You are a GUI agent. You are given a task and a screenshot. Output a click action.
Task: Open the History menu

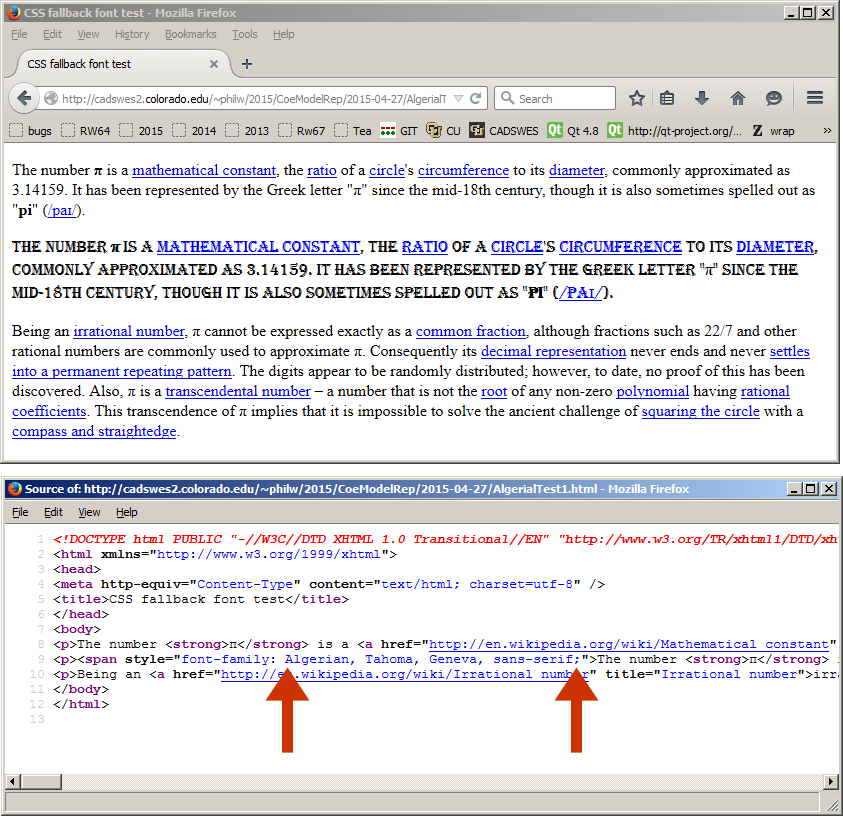(x=132, y=34)
